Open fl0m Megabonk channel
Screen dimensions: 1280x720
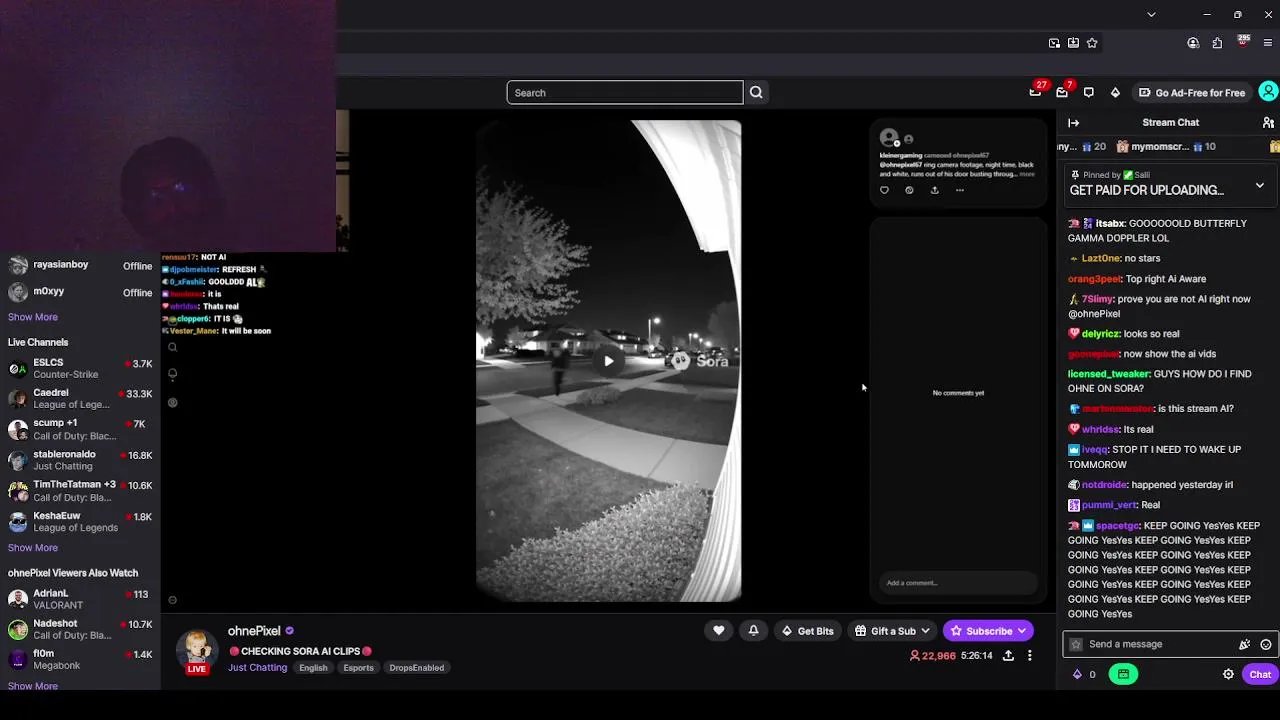click(x=80, y=659)
